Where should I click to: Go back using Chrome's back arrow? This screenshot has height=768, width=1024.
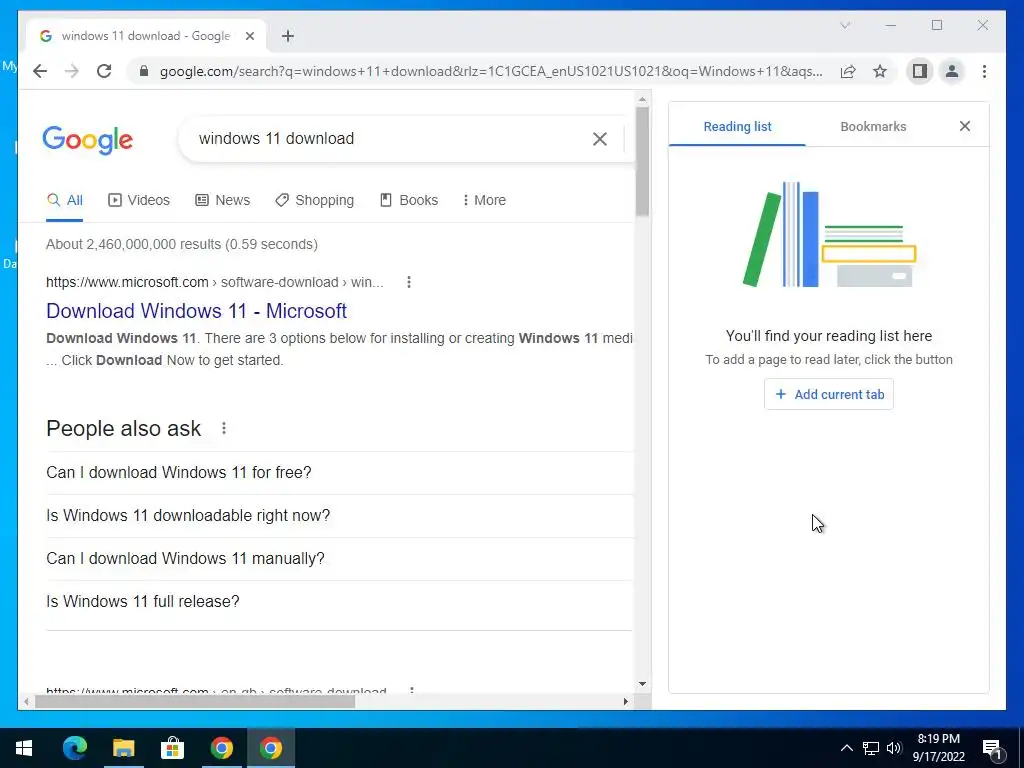click(40, 71)
